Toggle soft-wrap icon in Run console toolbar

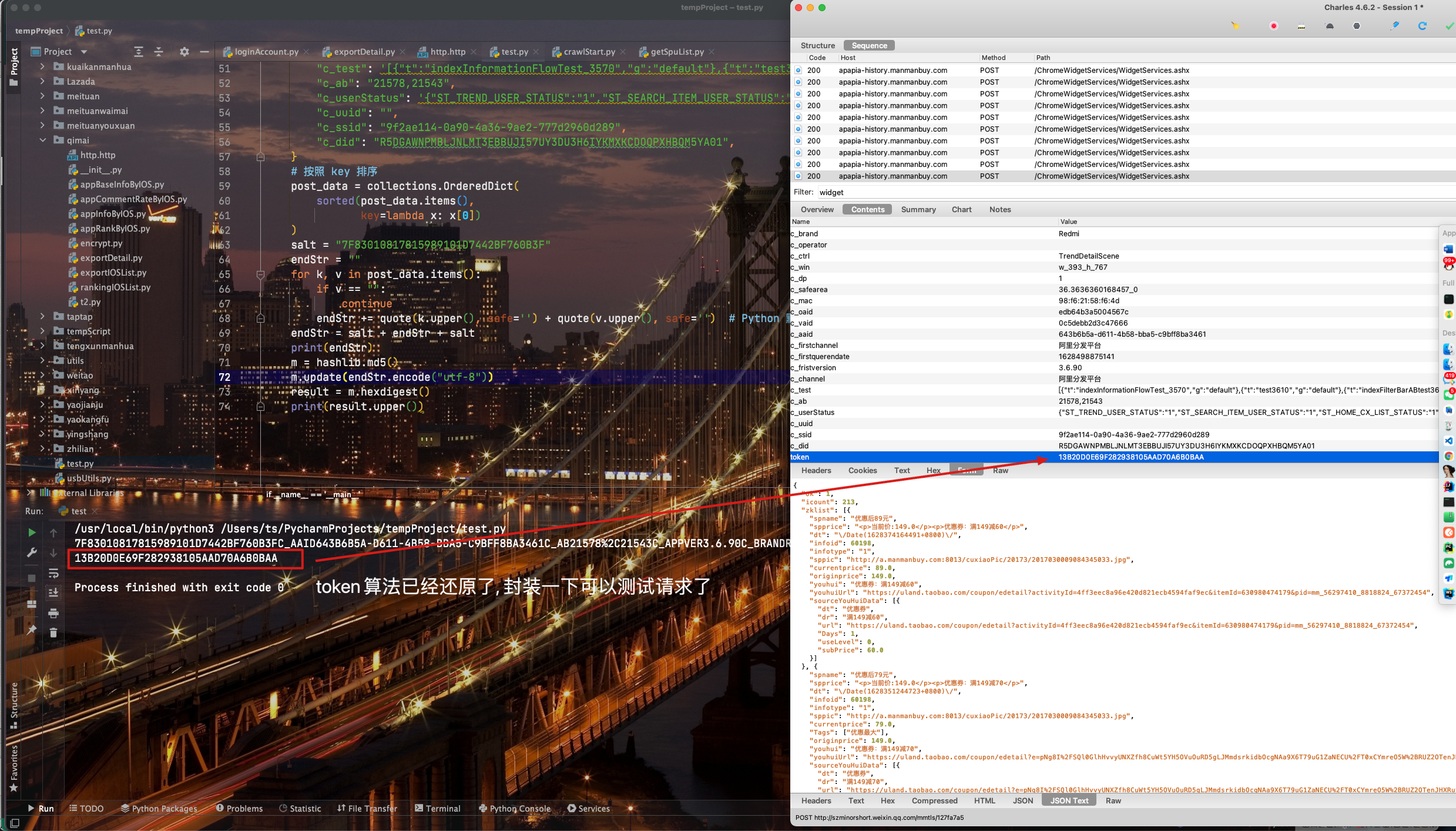[53, 573]
